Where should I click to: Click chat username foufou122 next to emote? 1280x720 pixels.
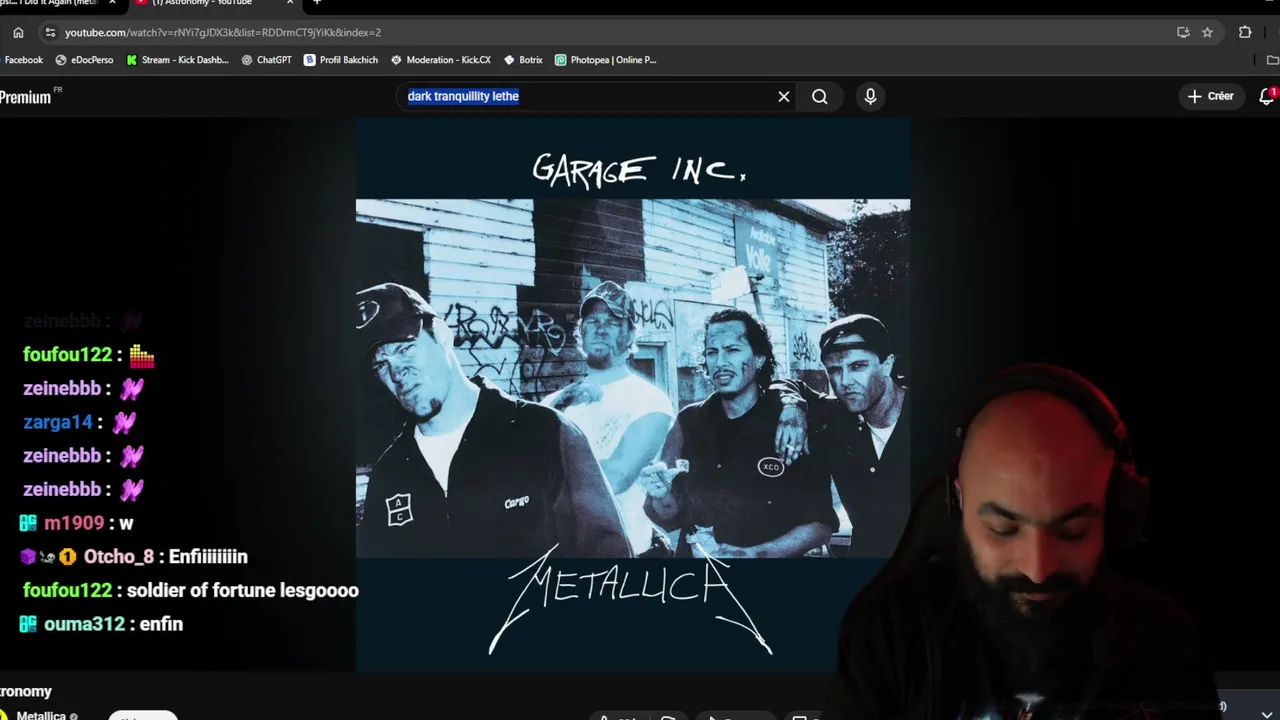[67, 355]
